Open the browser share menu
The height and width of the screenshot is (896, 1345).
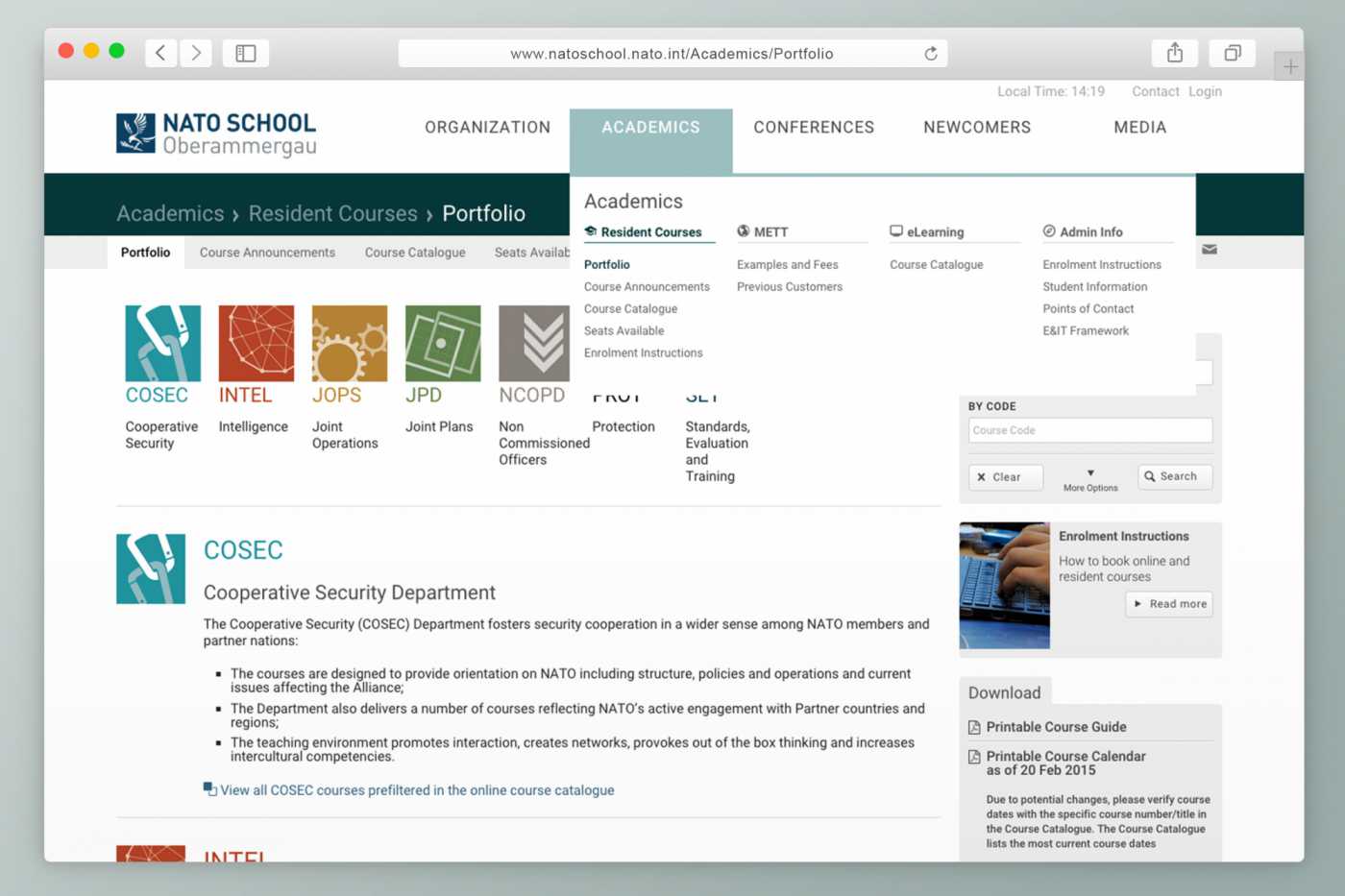pos(1175,53)
